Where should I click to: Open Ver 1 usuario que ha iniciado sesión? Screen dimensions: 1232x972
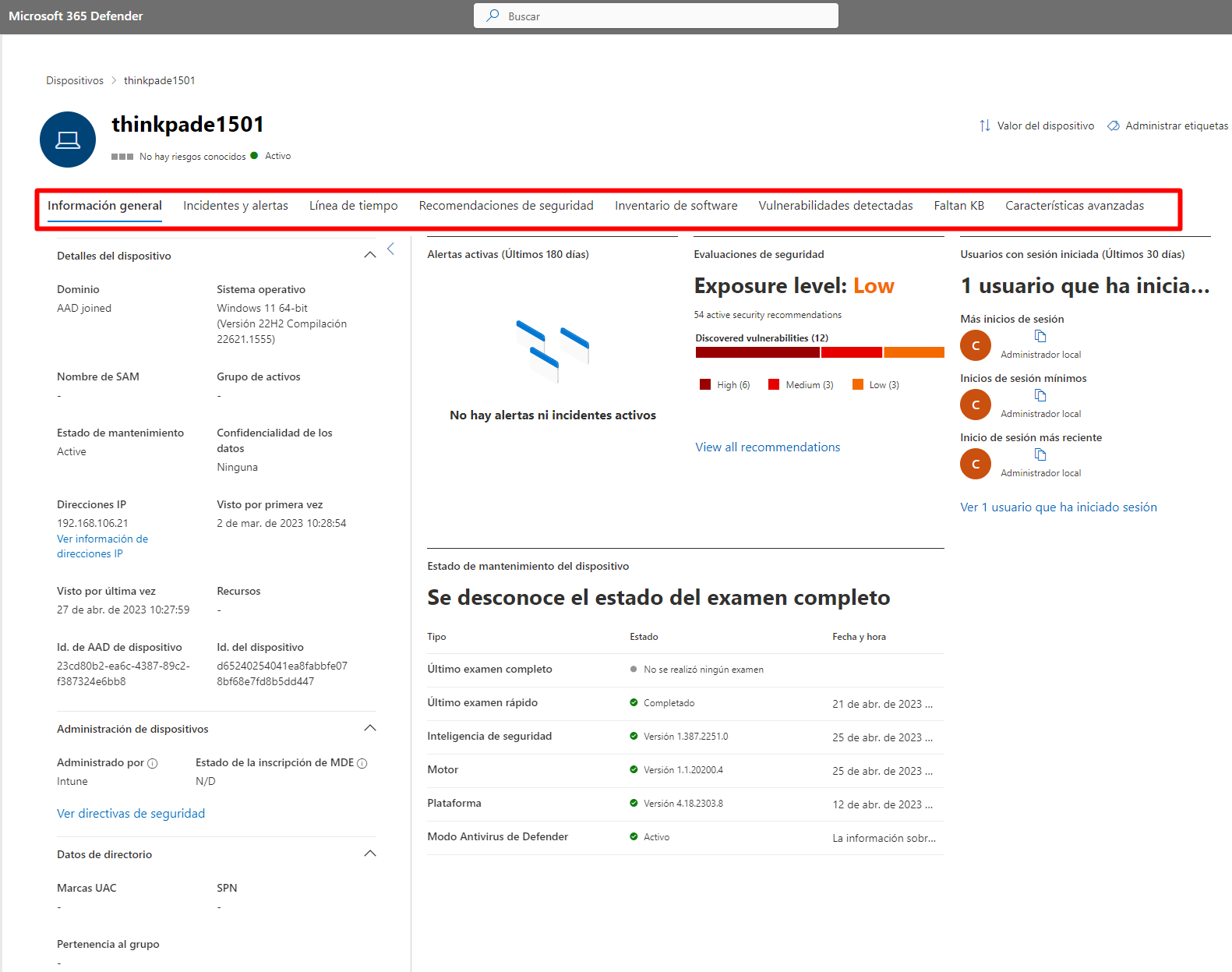click(x=1058, y=507)
